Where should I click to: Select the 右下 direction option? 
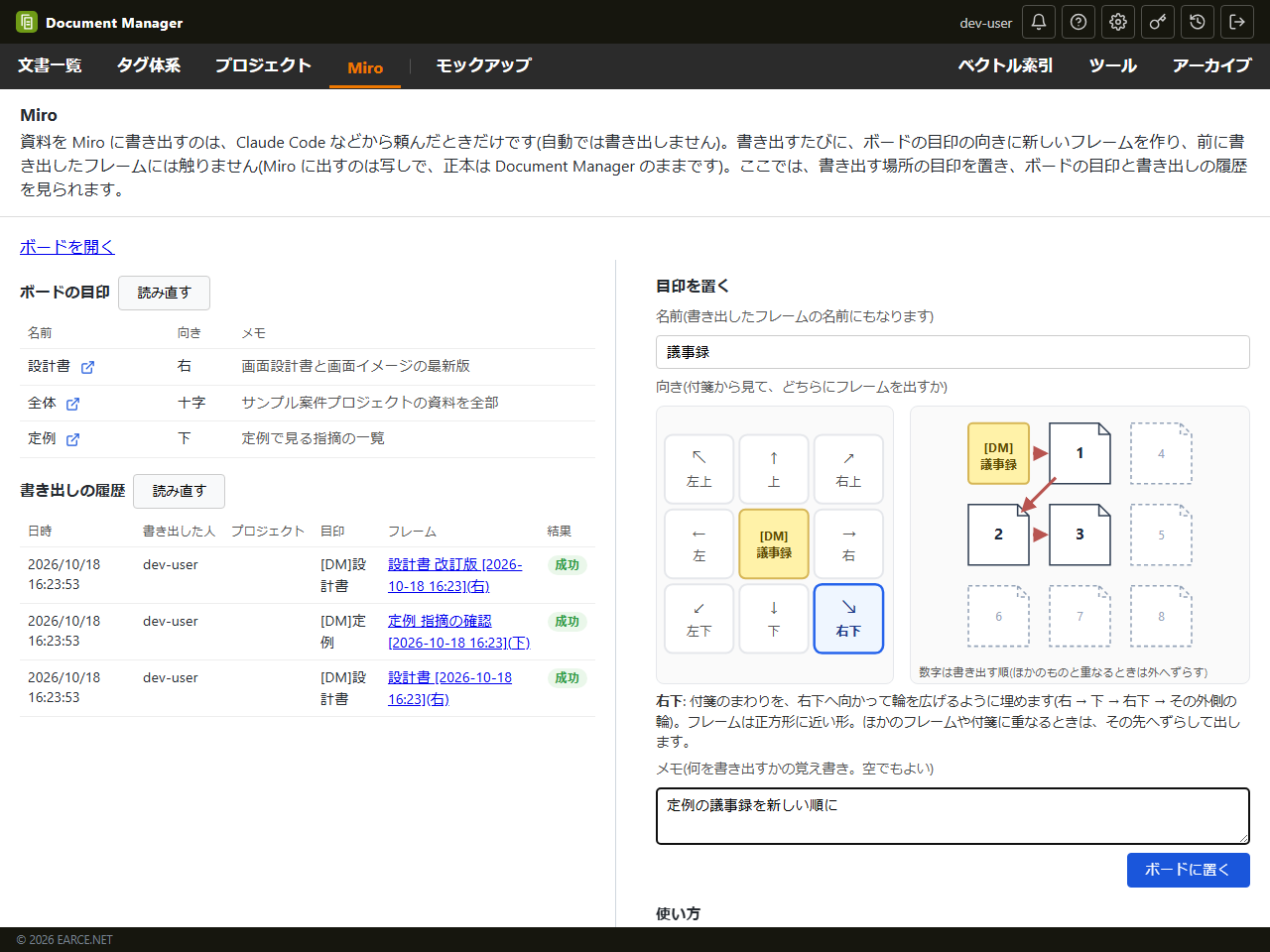848,619
